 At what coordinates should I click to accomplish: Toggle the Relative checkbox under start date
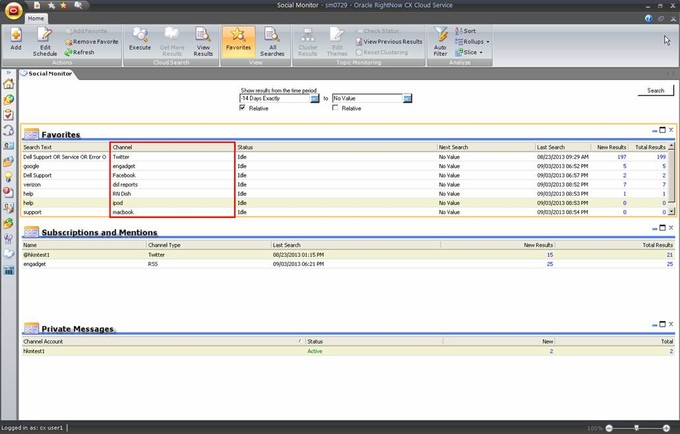pos(243,108)
